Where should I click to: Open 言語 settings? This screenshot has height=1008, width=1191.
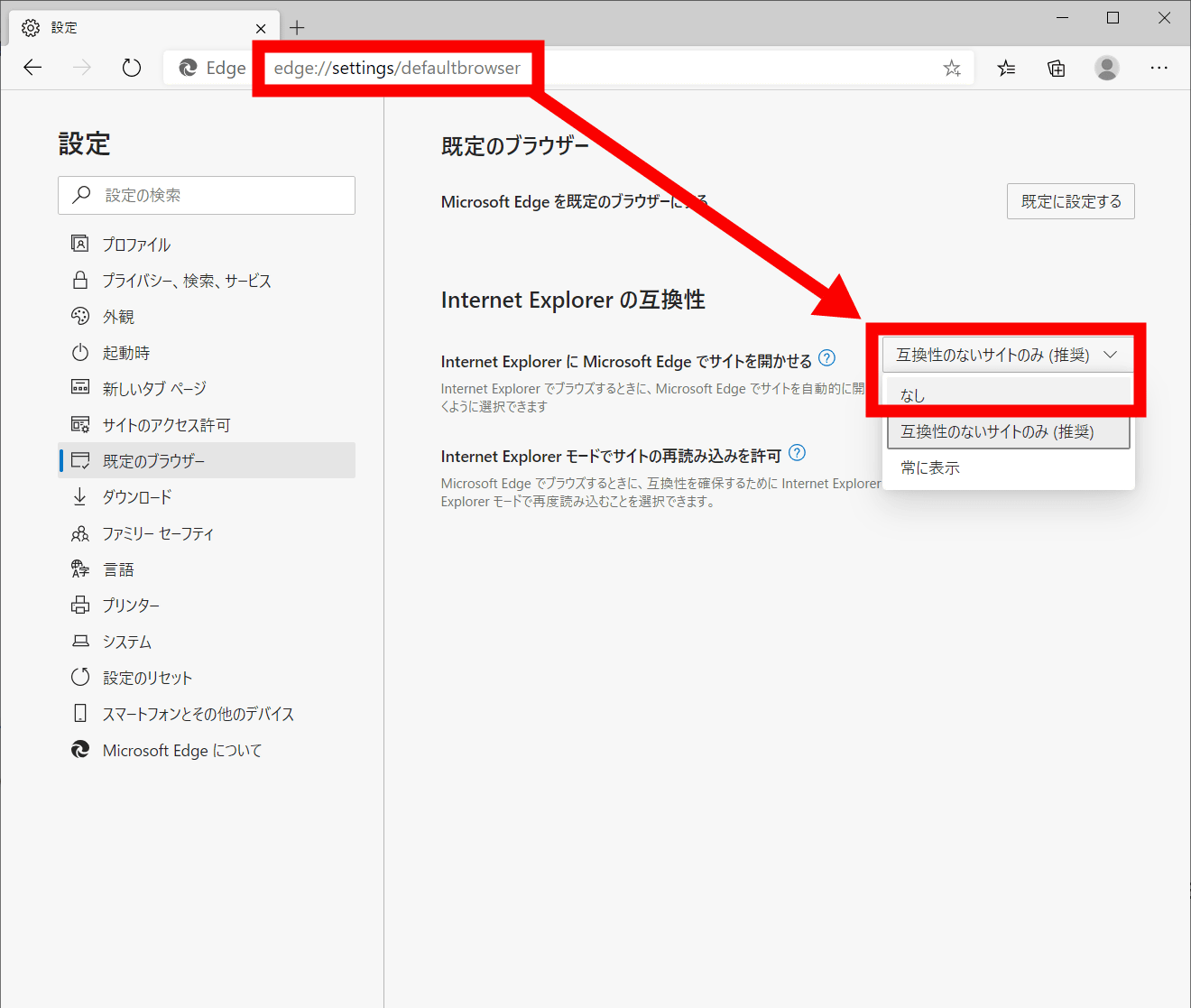point(207,569)
